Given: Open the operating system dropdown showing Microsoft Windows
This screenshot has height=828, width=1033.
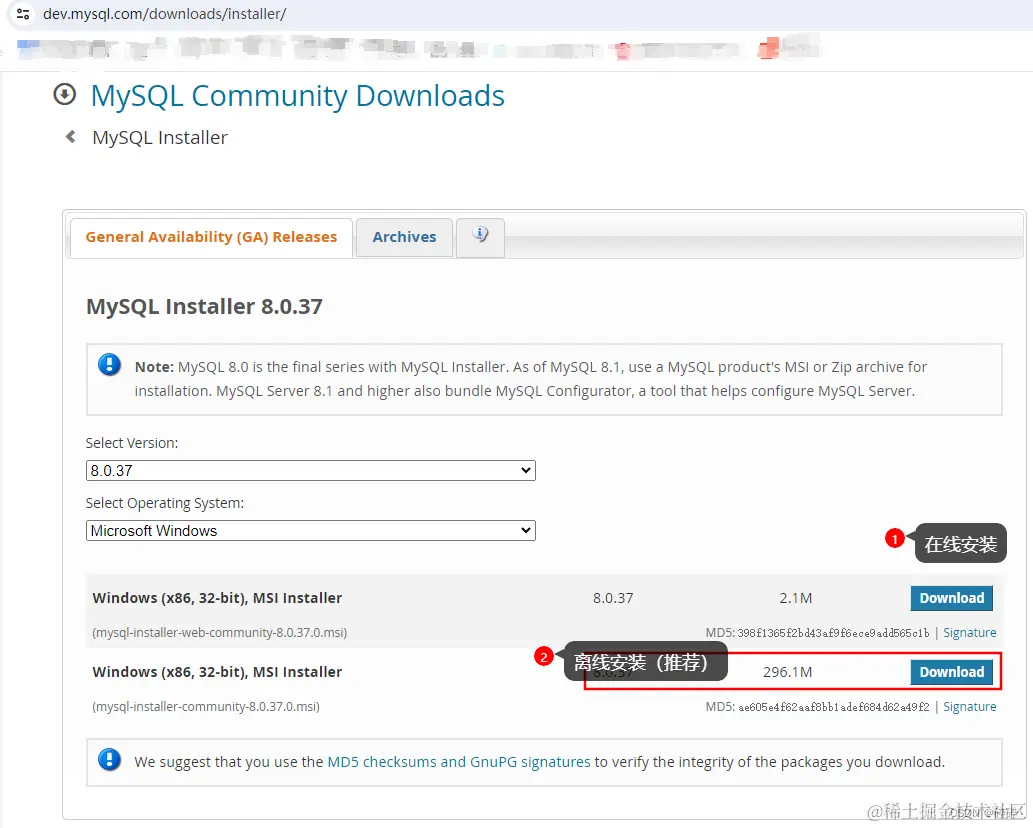Looking at the screenshot, I should point(310,530).
